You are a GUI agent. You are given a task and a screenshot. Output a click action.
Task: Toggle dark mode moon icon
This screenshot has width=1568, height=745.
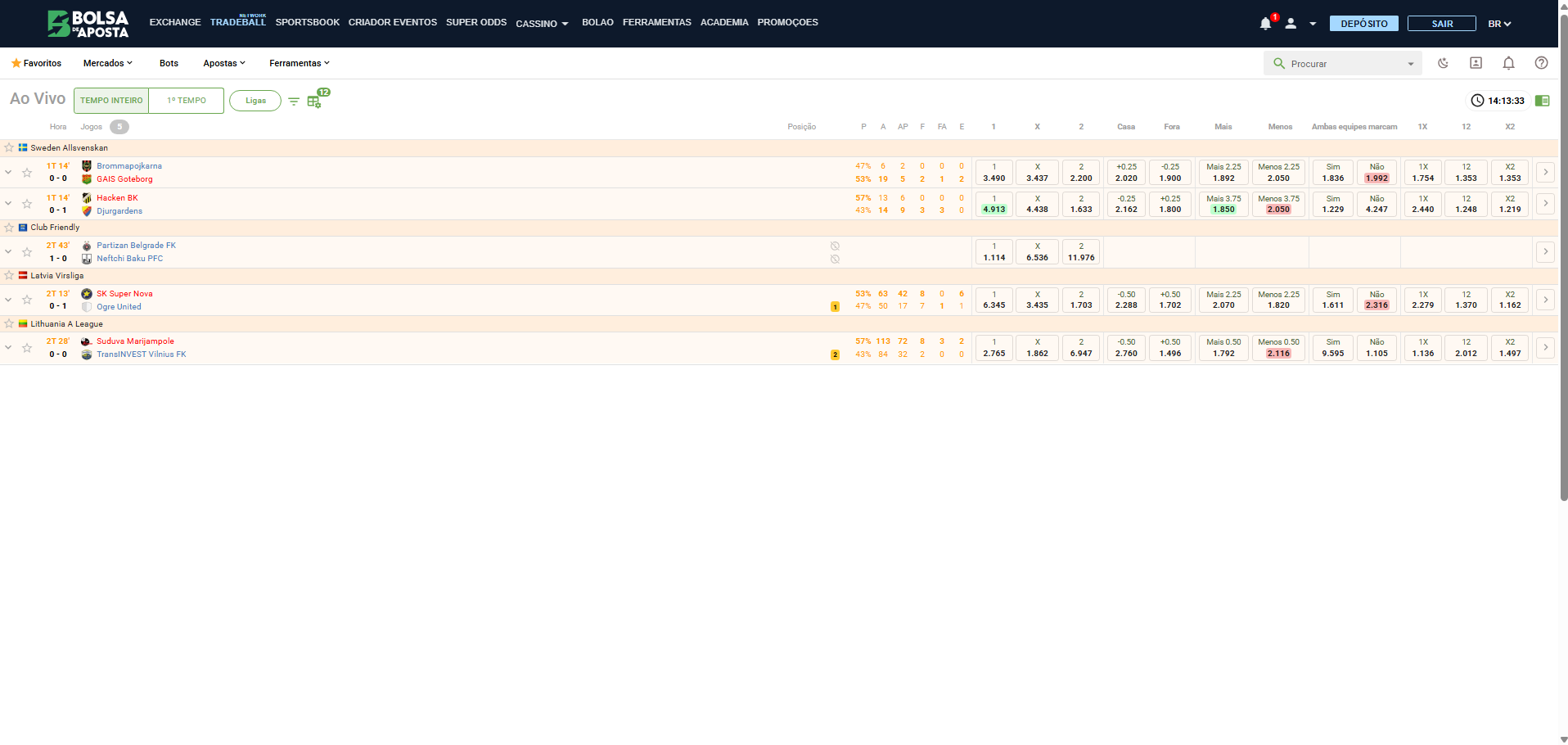(1443, 63)
